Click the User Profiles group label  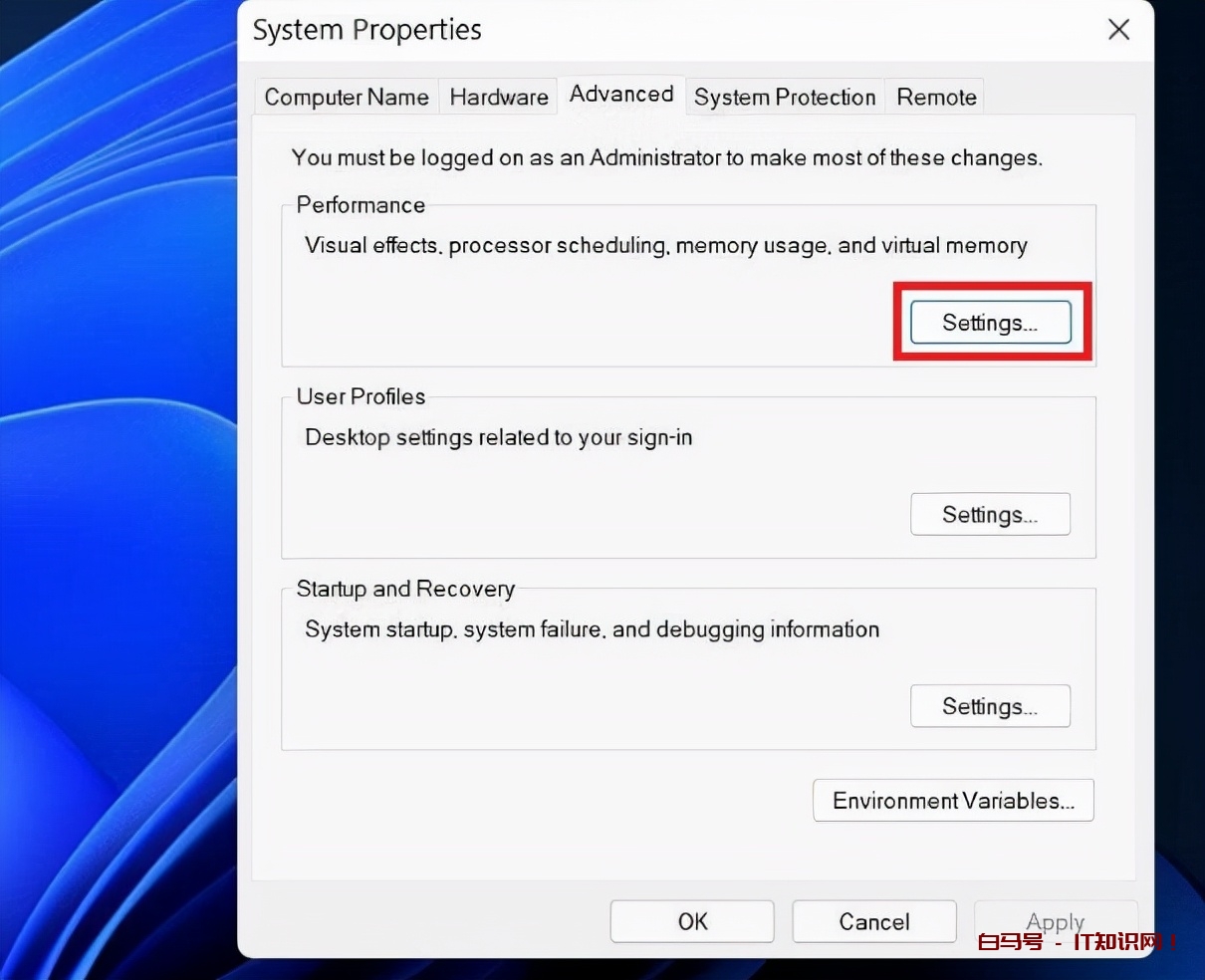(x=361, y=396)
